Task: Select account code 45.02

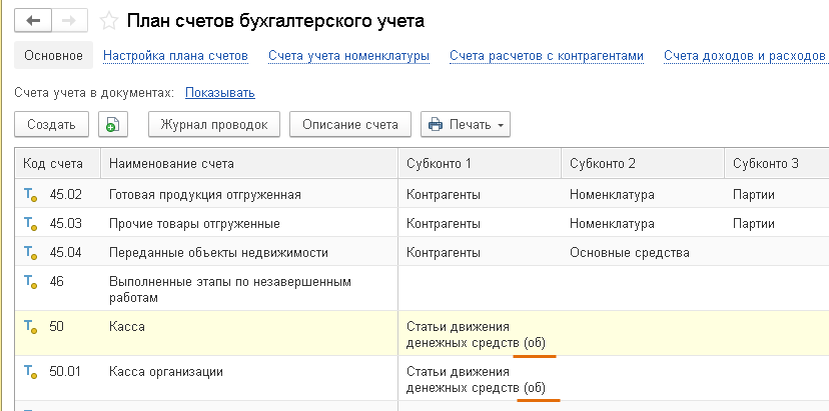Action: (66, 195)
